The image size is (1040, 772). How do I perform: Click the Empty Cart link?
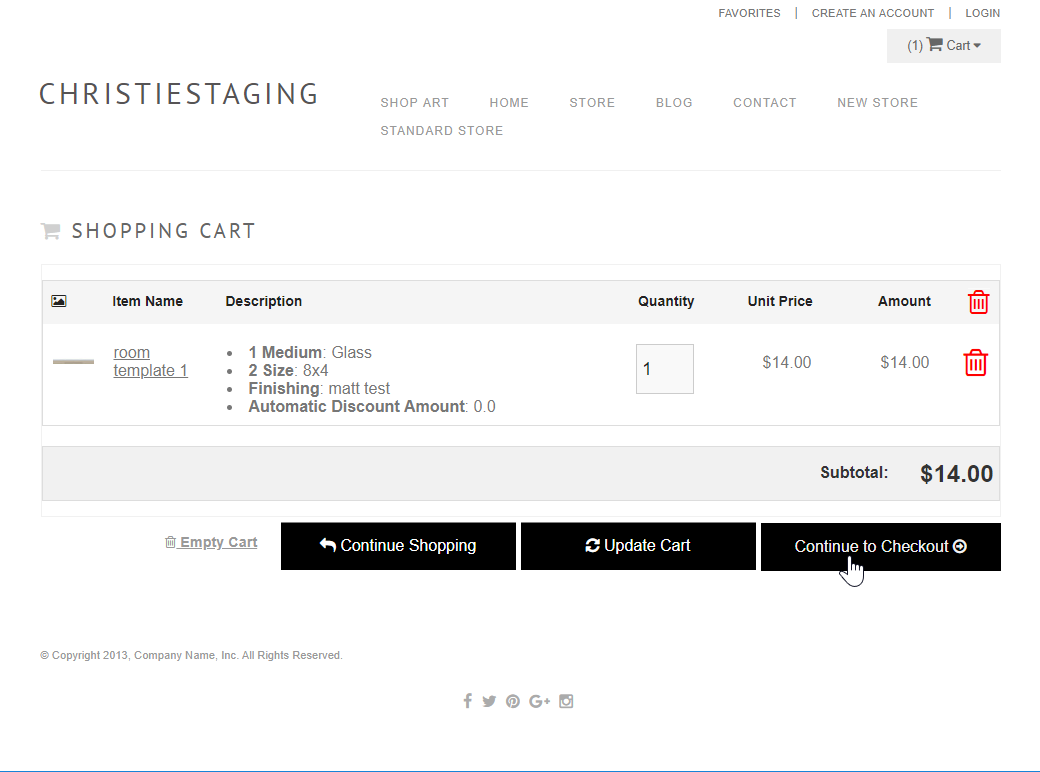click(211, 542)
